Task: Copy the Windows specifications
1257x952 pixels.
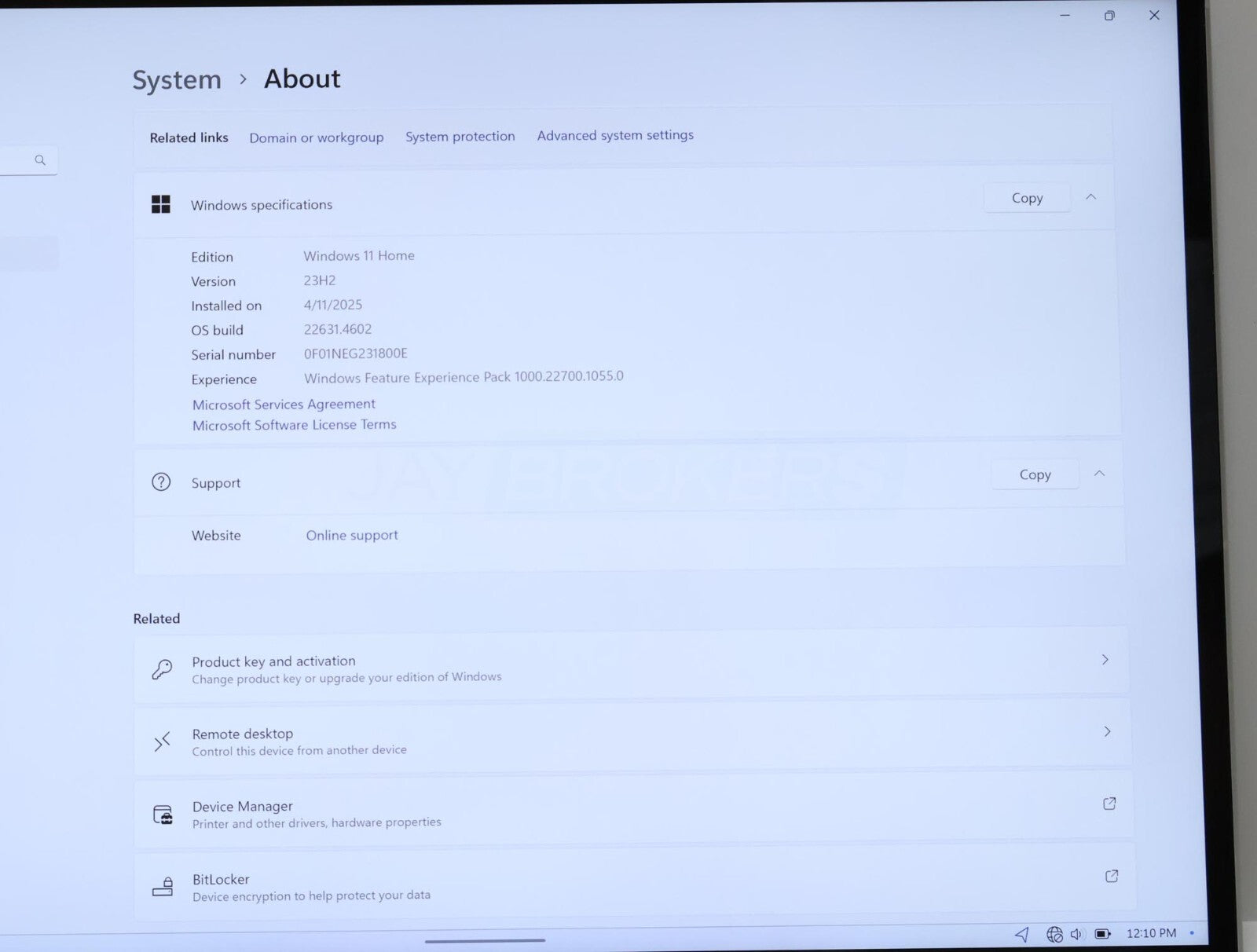Action: 1027,198
